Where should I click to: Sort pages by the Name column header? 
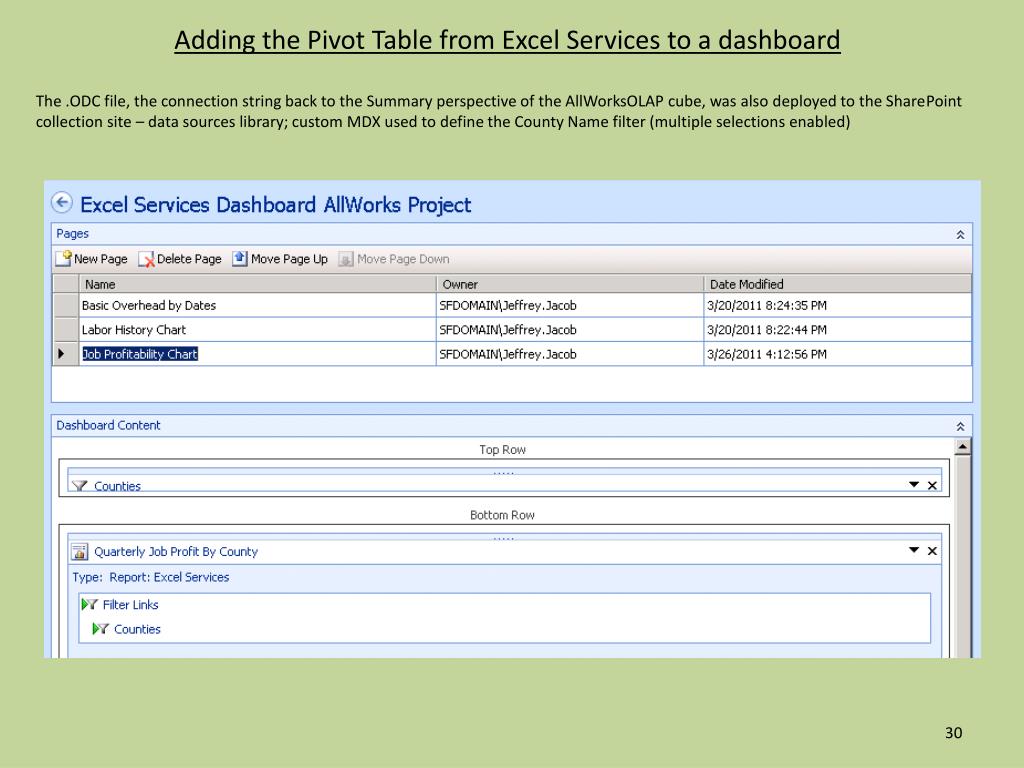pos(257,284)
